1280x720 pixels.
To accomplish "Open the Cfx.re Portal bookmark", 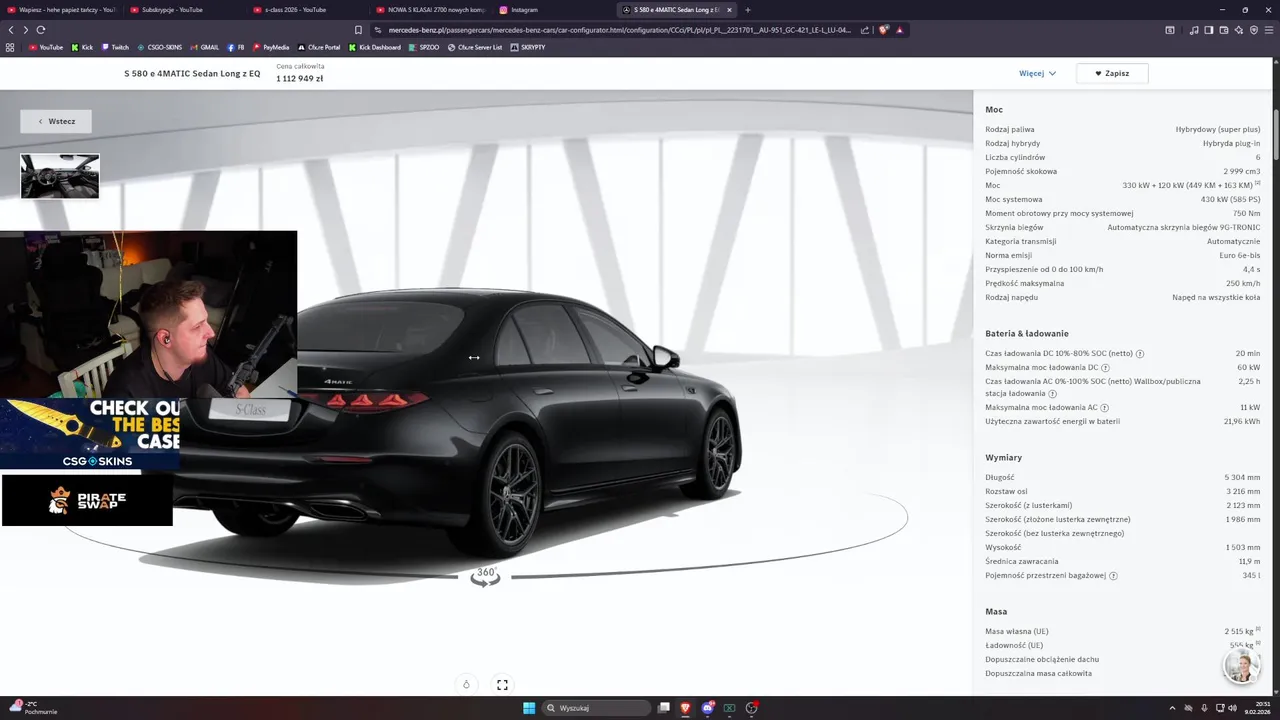I will (319, 47).
